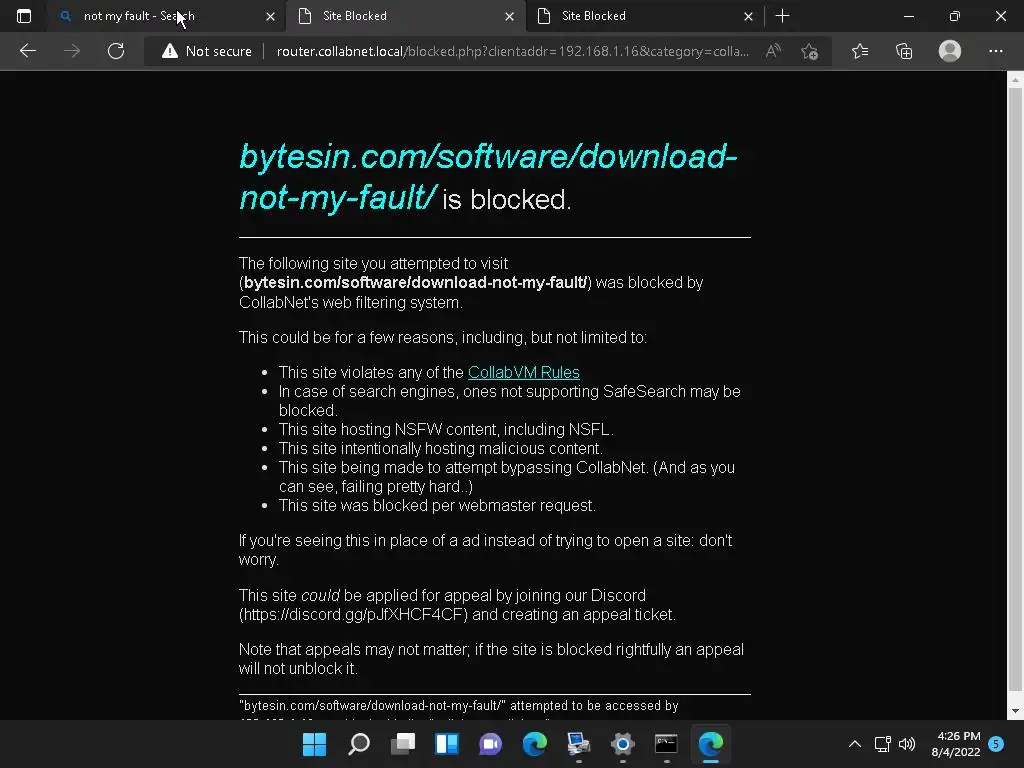Image resolution: width=1024 pixels, height=768 pixels.
Task: Open network status in system tray
Action: (882, 744)
